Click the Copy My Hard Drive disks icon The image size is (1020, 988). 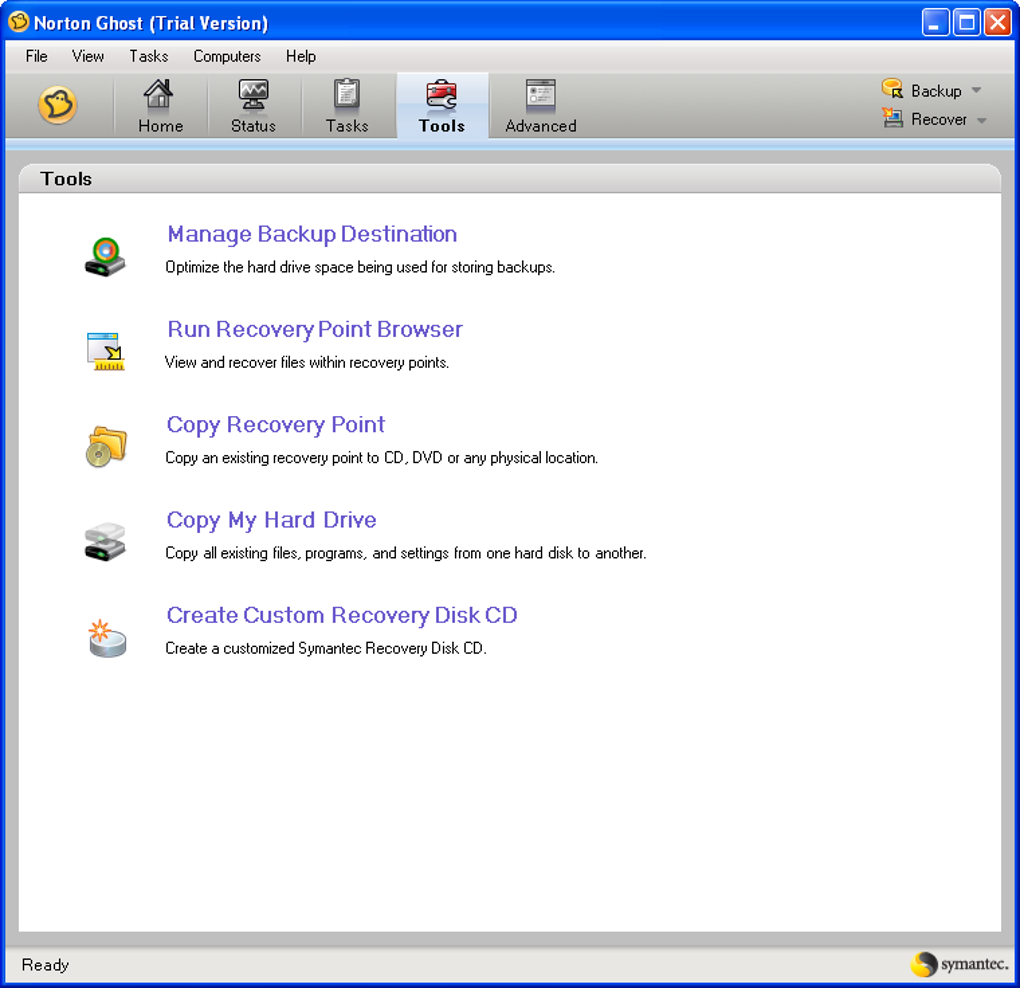pyautogui.click(x=105, y=541)
